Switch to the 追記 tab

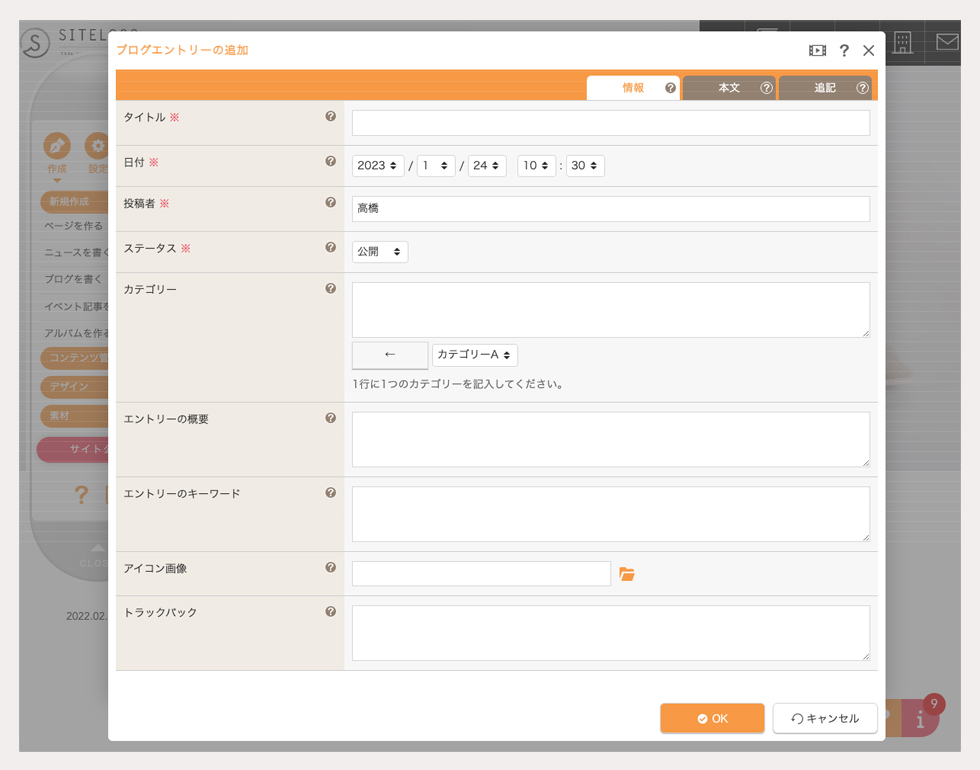point(825,88)
